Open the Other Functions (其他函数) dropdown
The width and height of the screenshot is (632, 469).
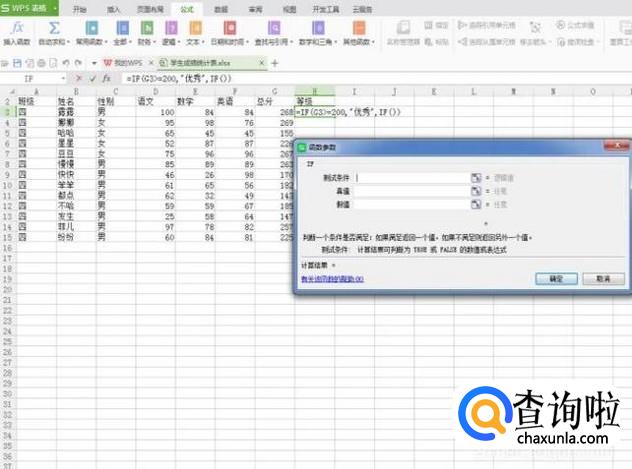(359, 33)
